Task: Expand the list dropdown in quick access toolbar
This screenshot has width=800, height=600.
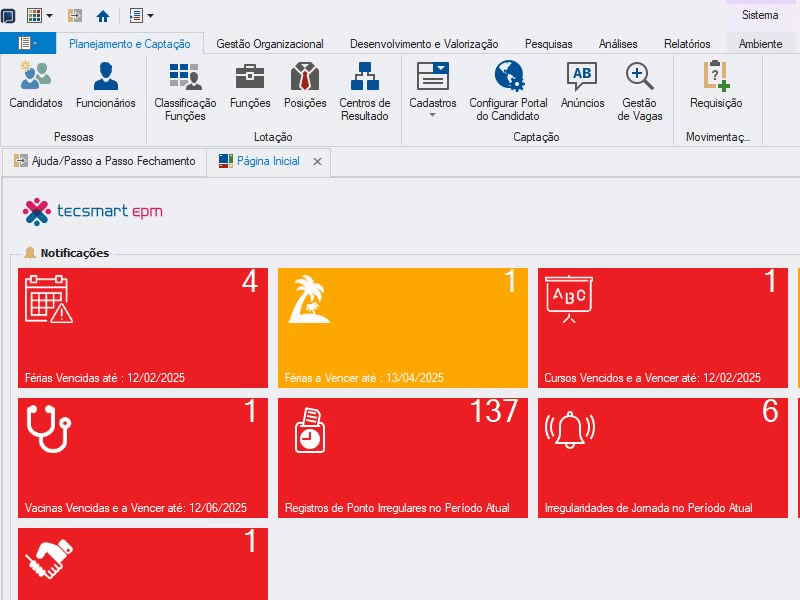Action: point(151,16)
